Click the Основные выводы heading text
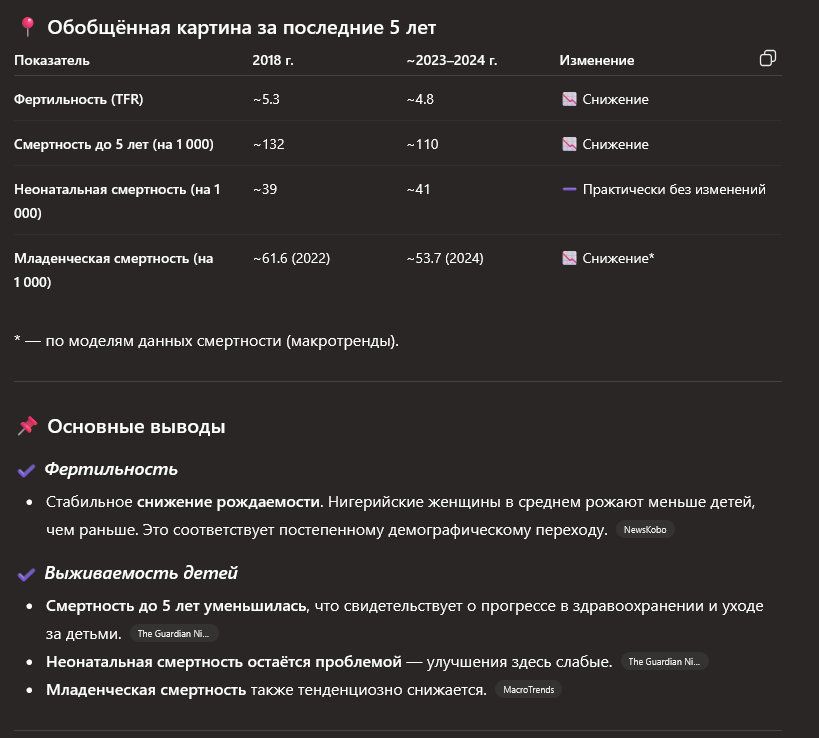This screenshot has width=819, height=738. tap(136, 427)
